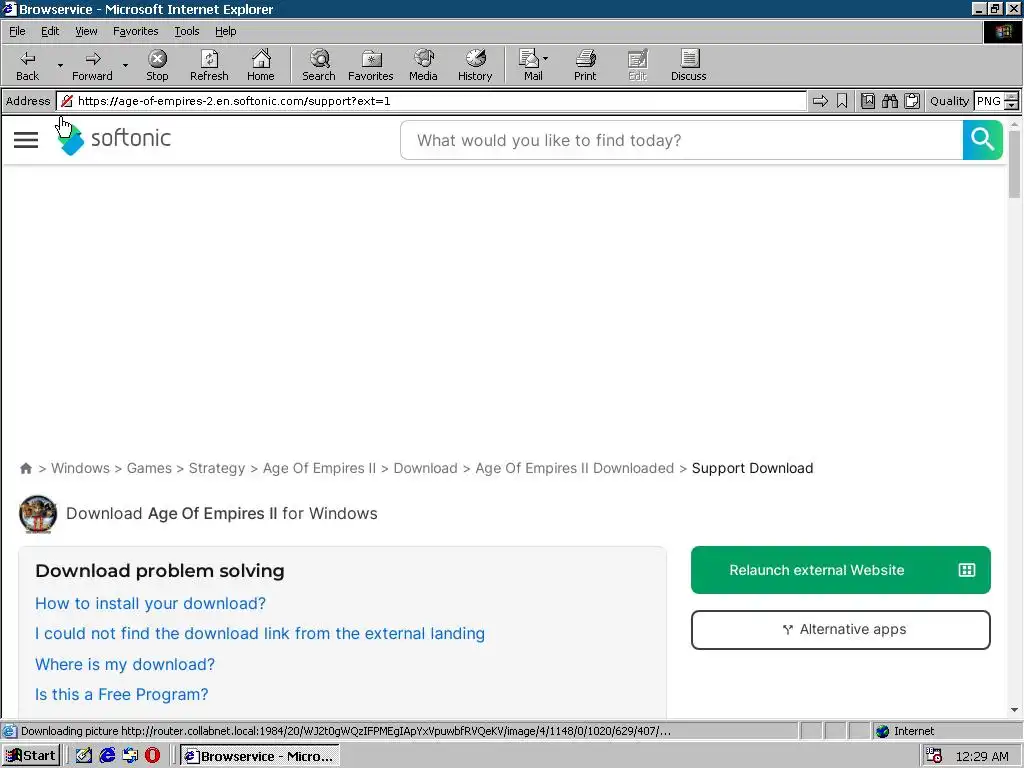Click the Age Of Empires II breadcrumb link
The image size is (1024, 768).
coord(319,468)
